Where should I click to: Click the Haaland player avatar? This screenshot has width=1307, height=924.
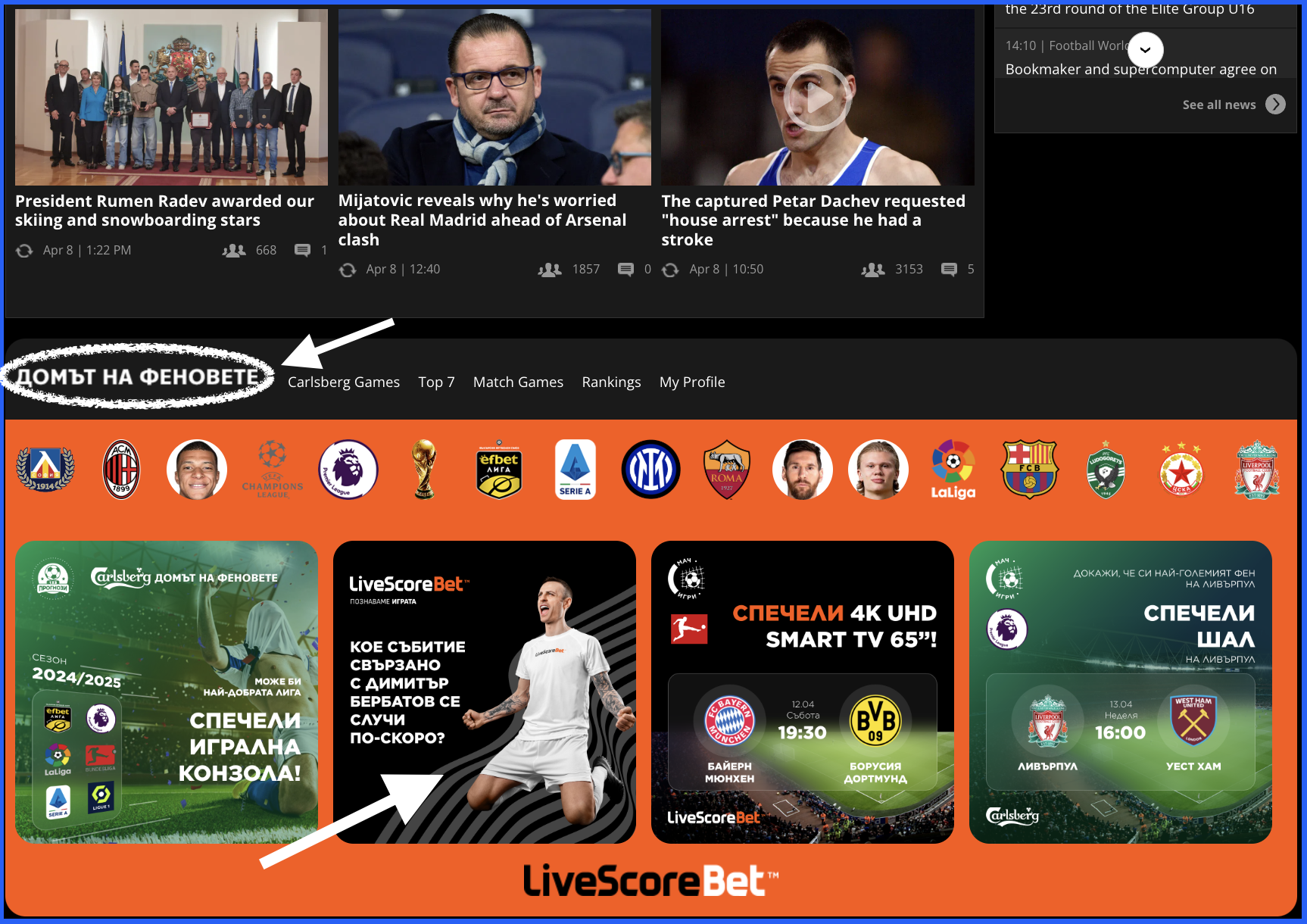click(878, 470)
